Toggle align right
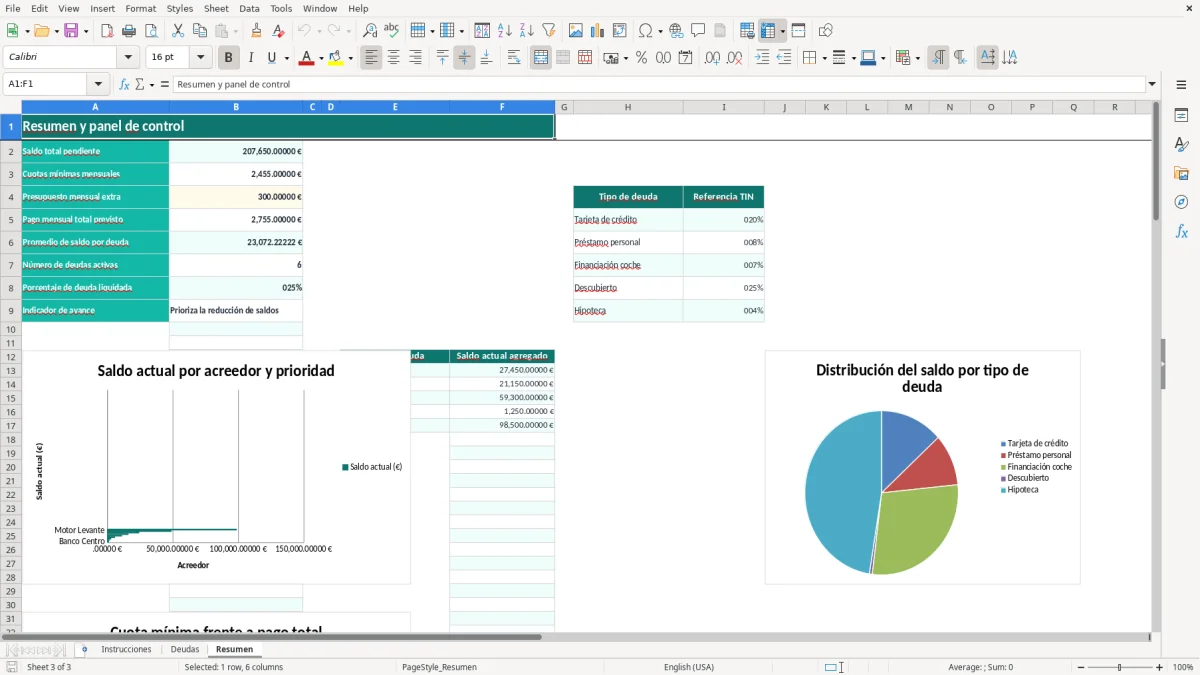The image size is (1200, 675). pos(415,58)
